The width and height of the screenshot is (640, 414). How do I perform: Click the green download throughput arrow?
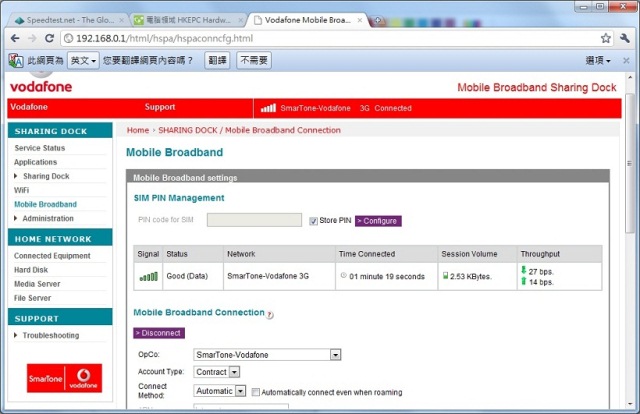[x=524, y=270]
